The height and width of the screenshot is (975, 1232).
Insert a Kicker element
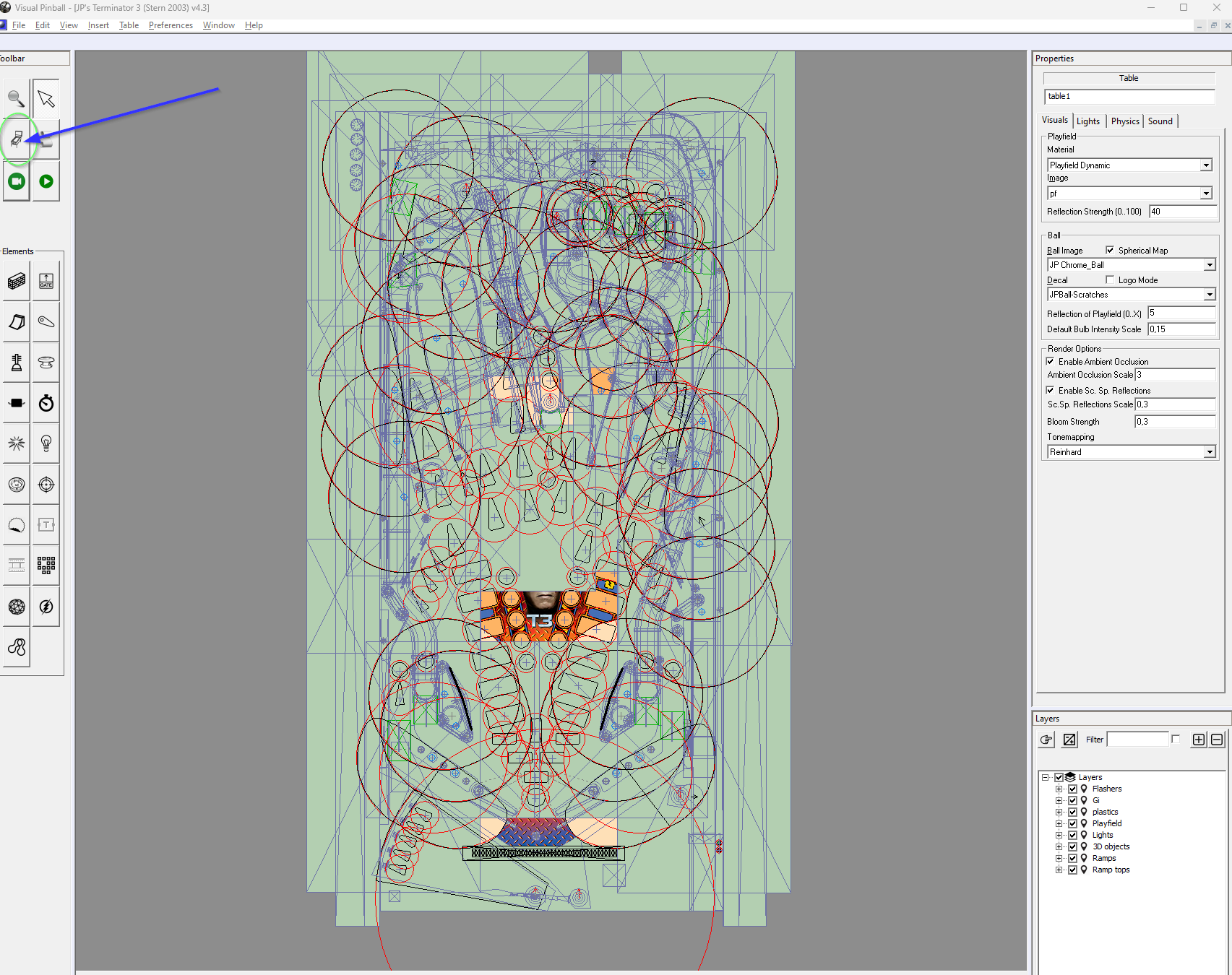pos(17,485)
